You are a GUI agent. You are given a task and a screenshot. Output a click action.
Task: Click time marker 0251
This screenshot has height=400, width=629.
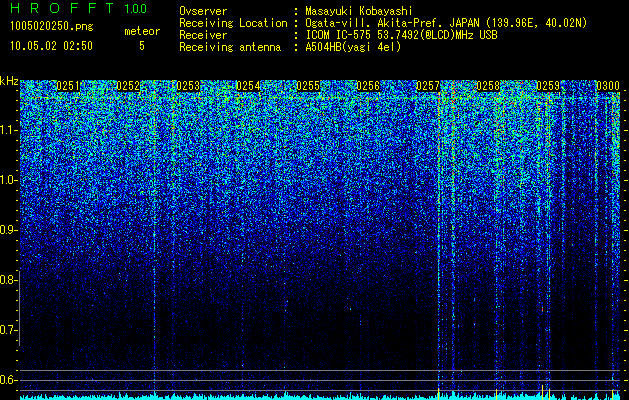point(68,86)
